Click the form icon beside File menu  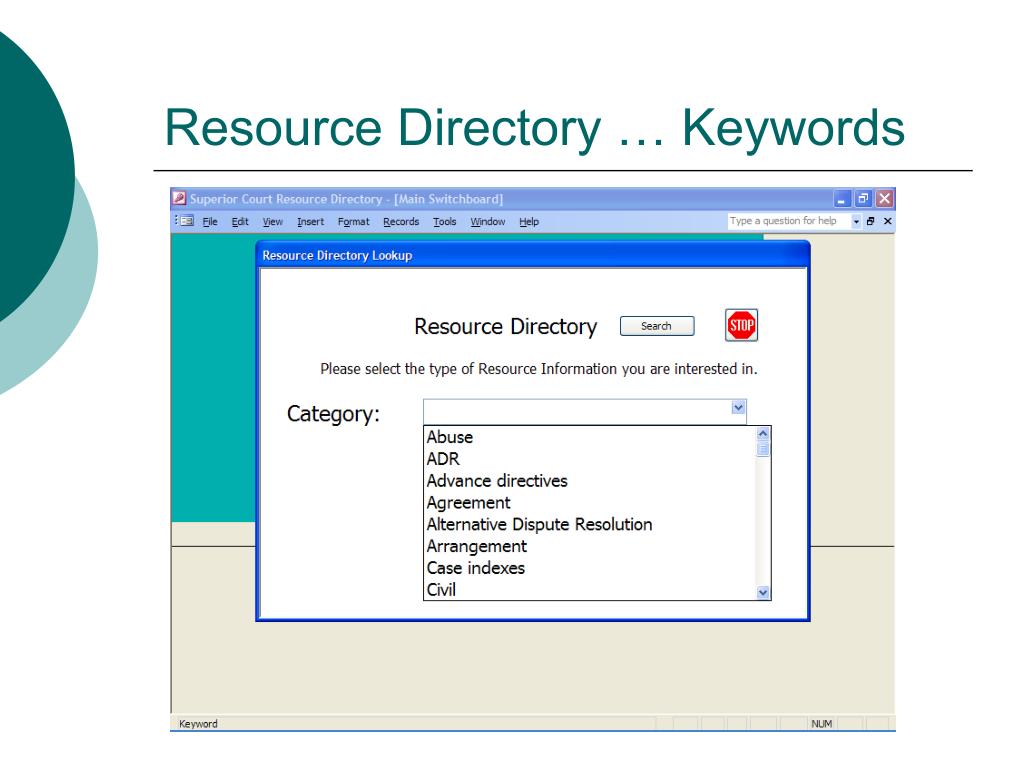pyautogui.click(x=187, y=221)
